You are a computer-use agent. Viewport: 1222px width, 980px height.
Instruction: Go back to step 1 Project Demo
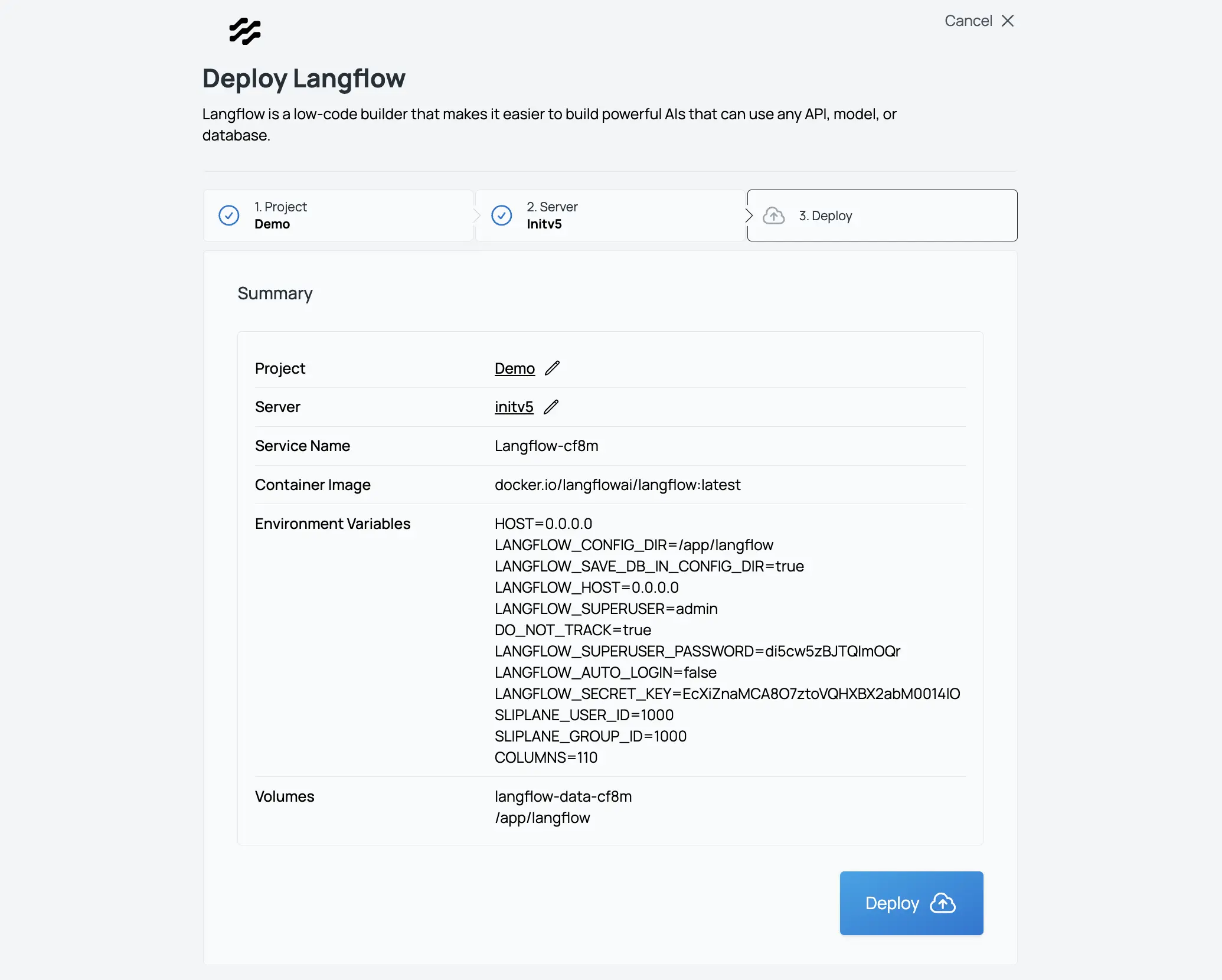(338, 215)
